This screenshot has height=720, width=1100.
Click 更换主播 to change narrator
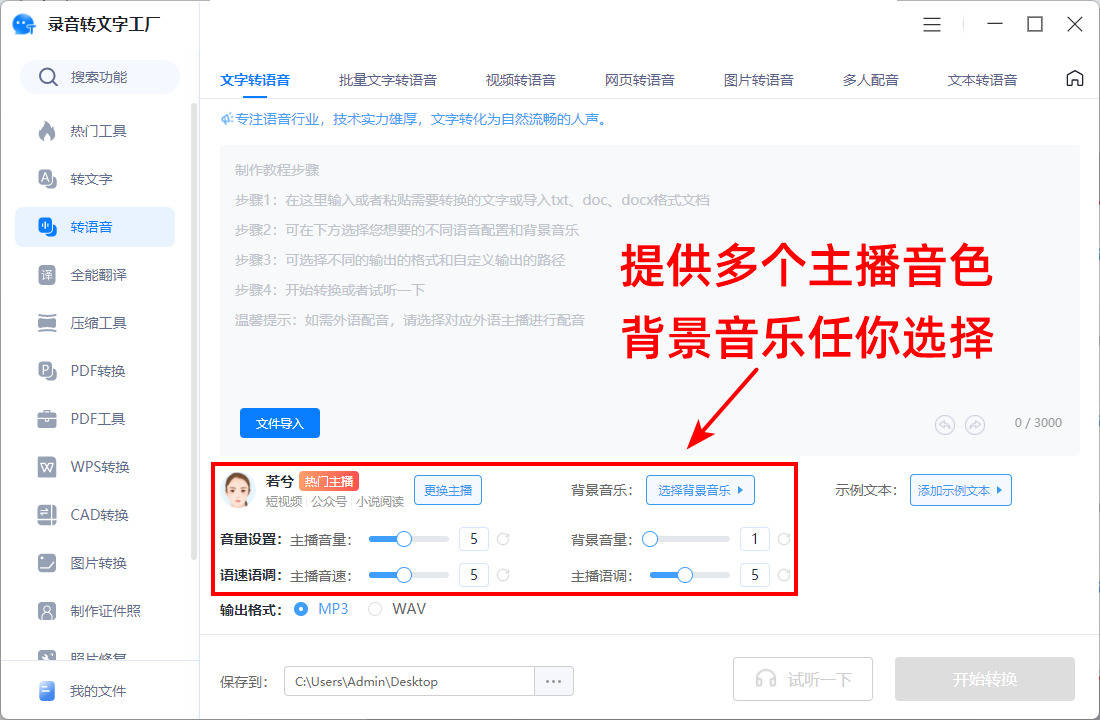click(447, 490)
